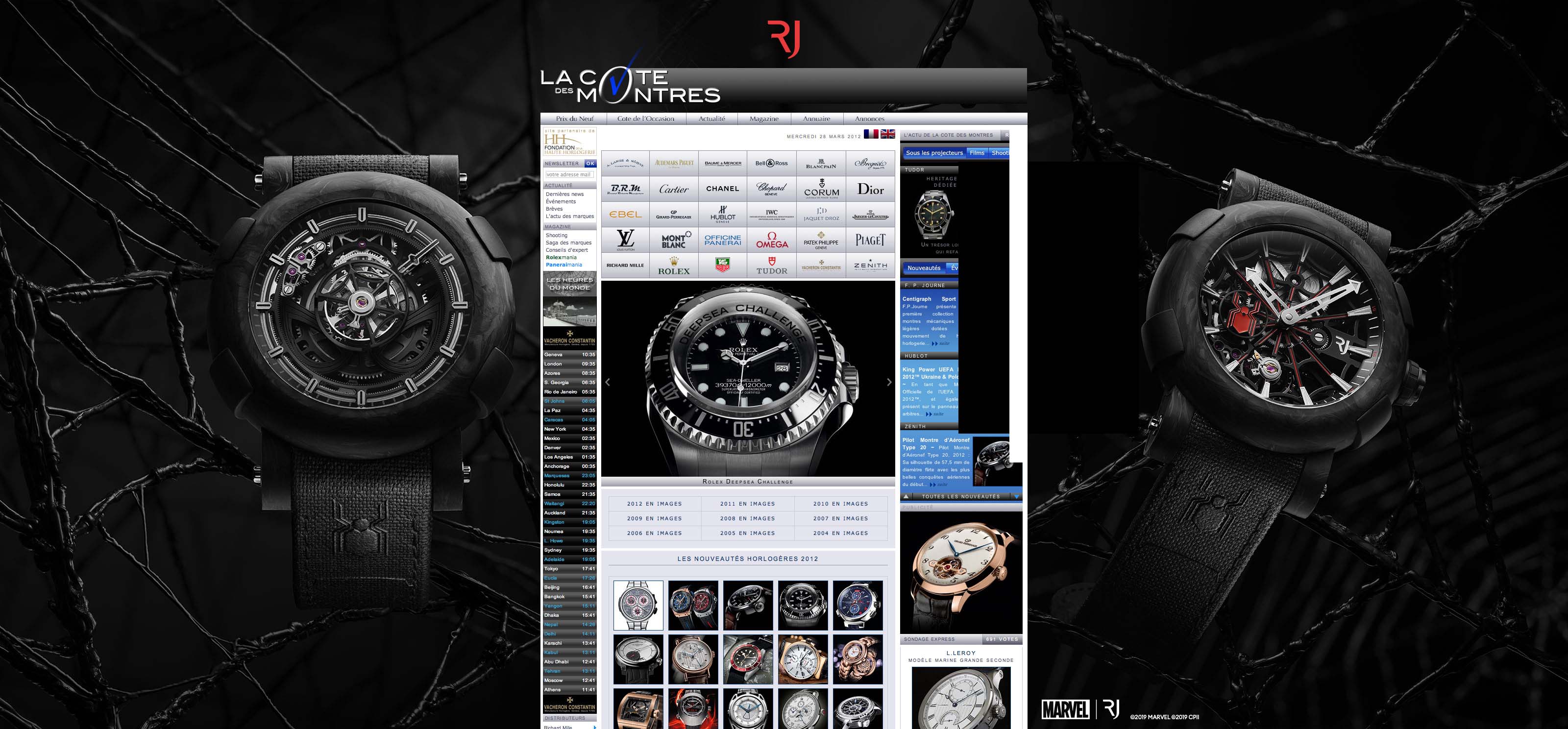Select the Corum brand logo
Screen dimensions: 1568x729
[x=821, y=189]
